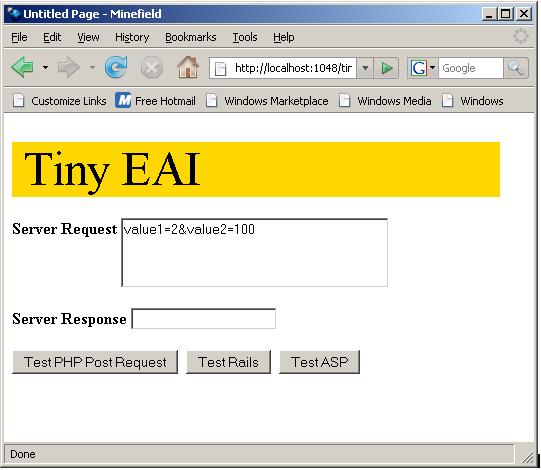The height and width of the screenshot is (470, 541).
Task: Click inside the Server Request text area
Action: pyautogui.click(x=255, y=253)
